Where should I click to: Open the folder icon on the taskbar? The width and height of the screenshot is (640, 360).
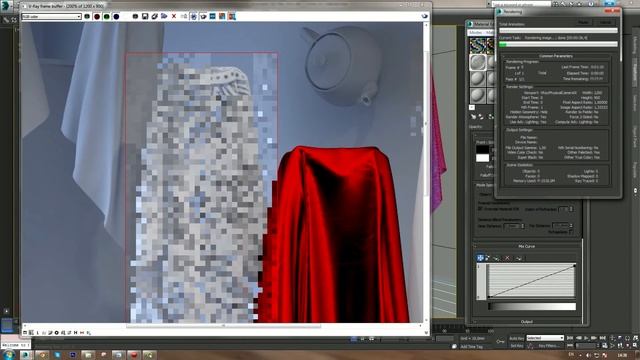pos(88,355)
